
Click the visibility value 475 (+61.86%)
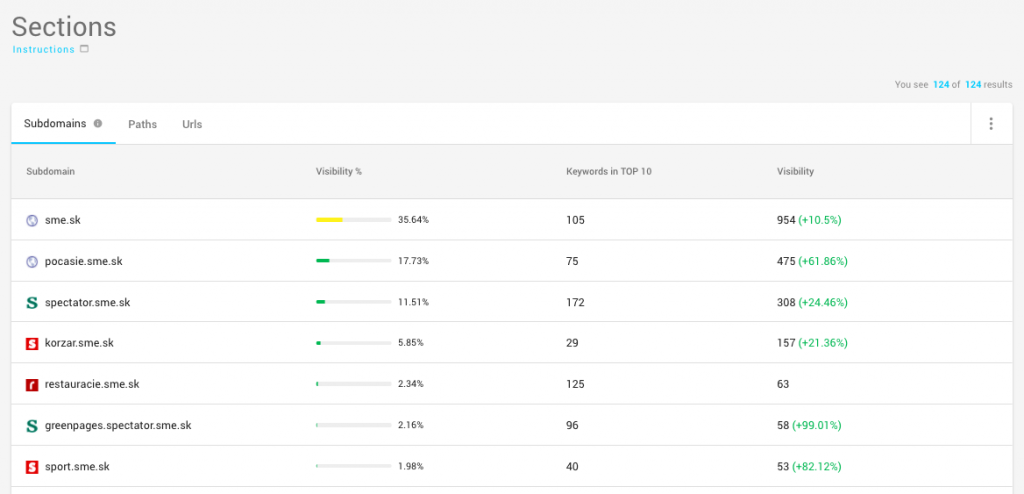click(x=812, y=261)
